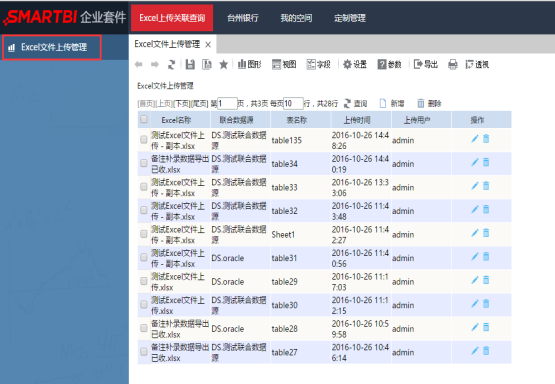Tick the Sheet1 row checkbox
555x384 pixels.
144,234
